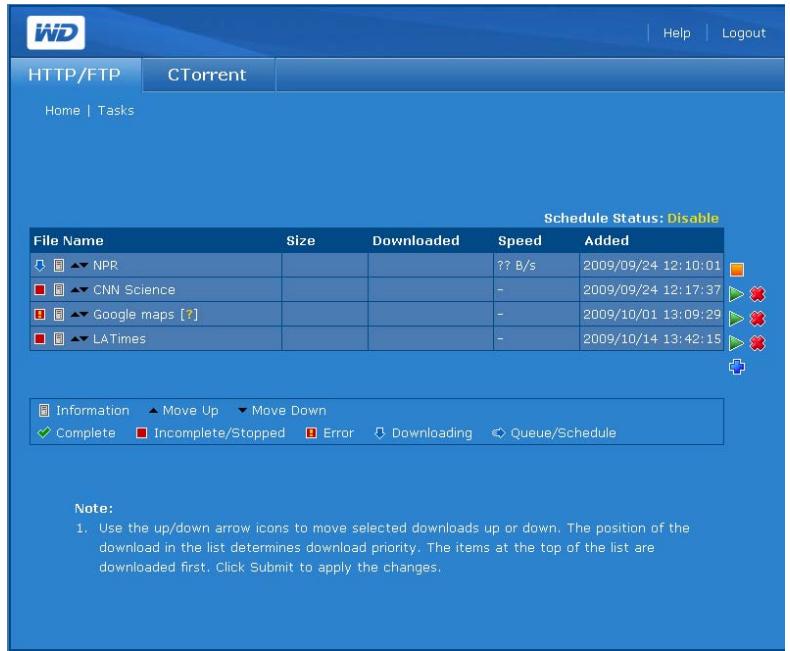
Task: Select the NPR file name
Action: [x=105, y=265]
